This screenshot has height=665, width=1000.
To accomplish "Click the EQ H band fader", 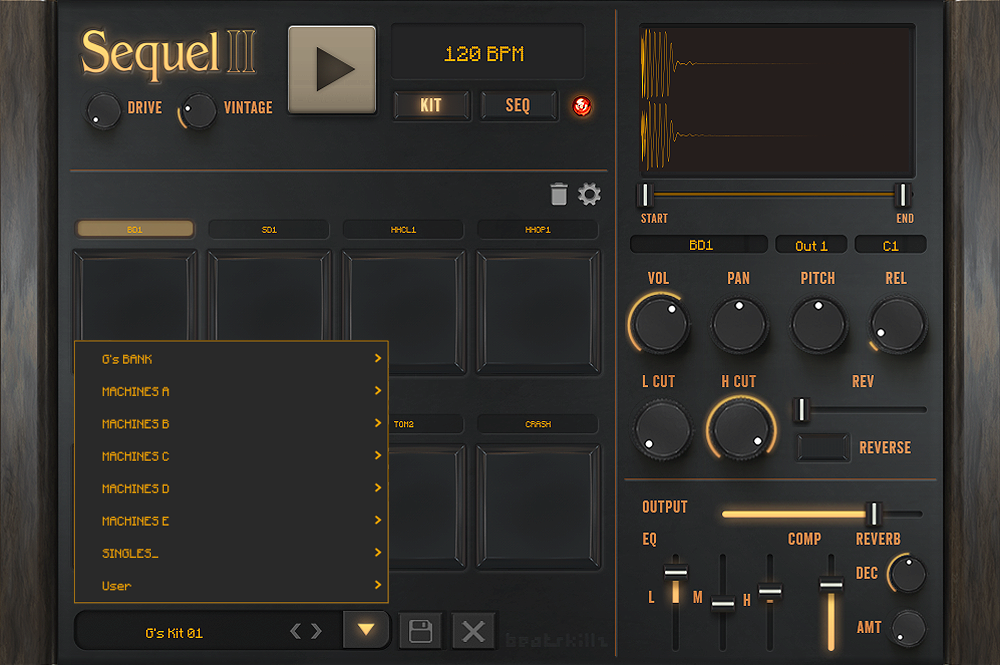I will click(x=770, y=590).
